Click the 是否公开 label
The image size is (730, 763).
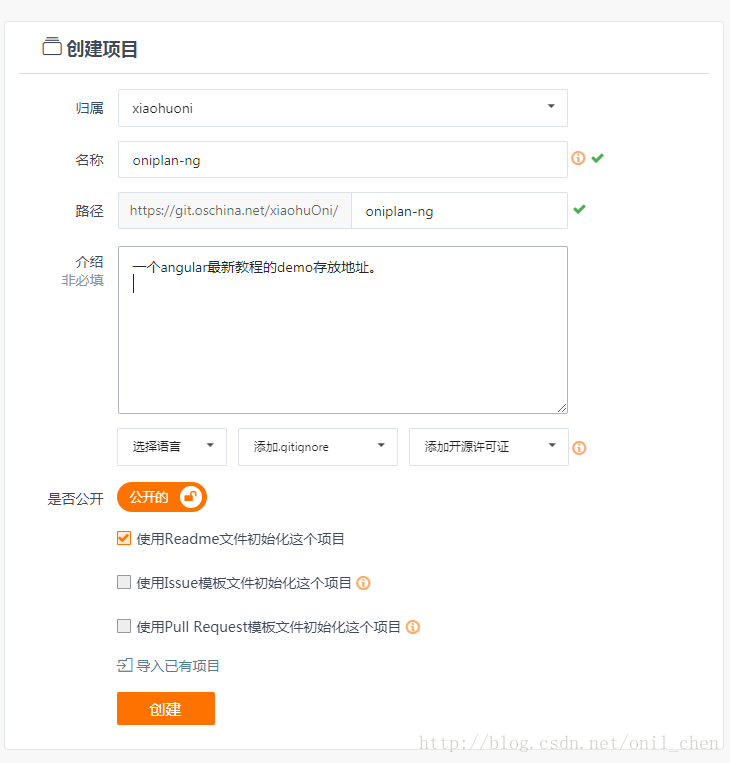click(x=75, y=499)
